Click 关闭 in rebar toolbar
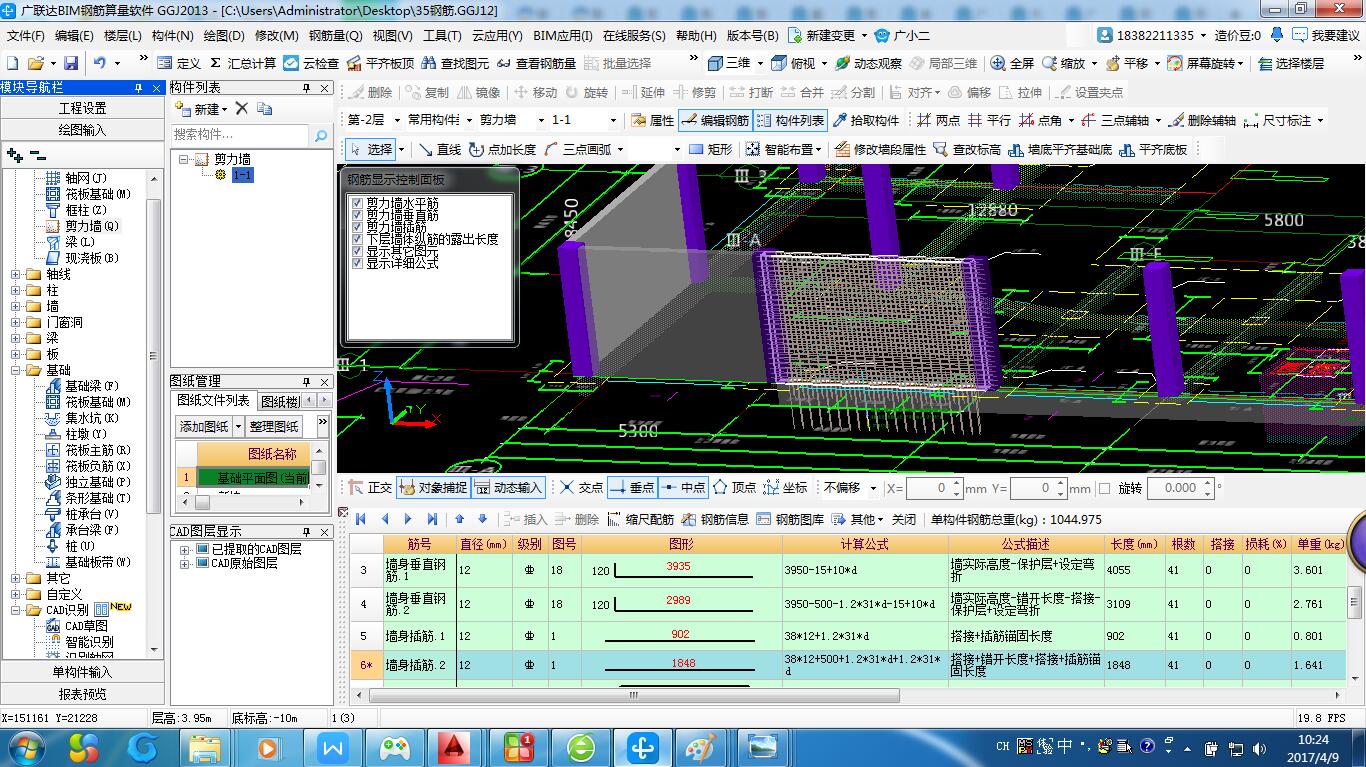The width and height of the screenshot is (1366, 767). click(x=904, y=519)
